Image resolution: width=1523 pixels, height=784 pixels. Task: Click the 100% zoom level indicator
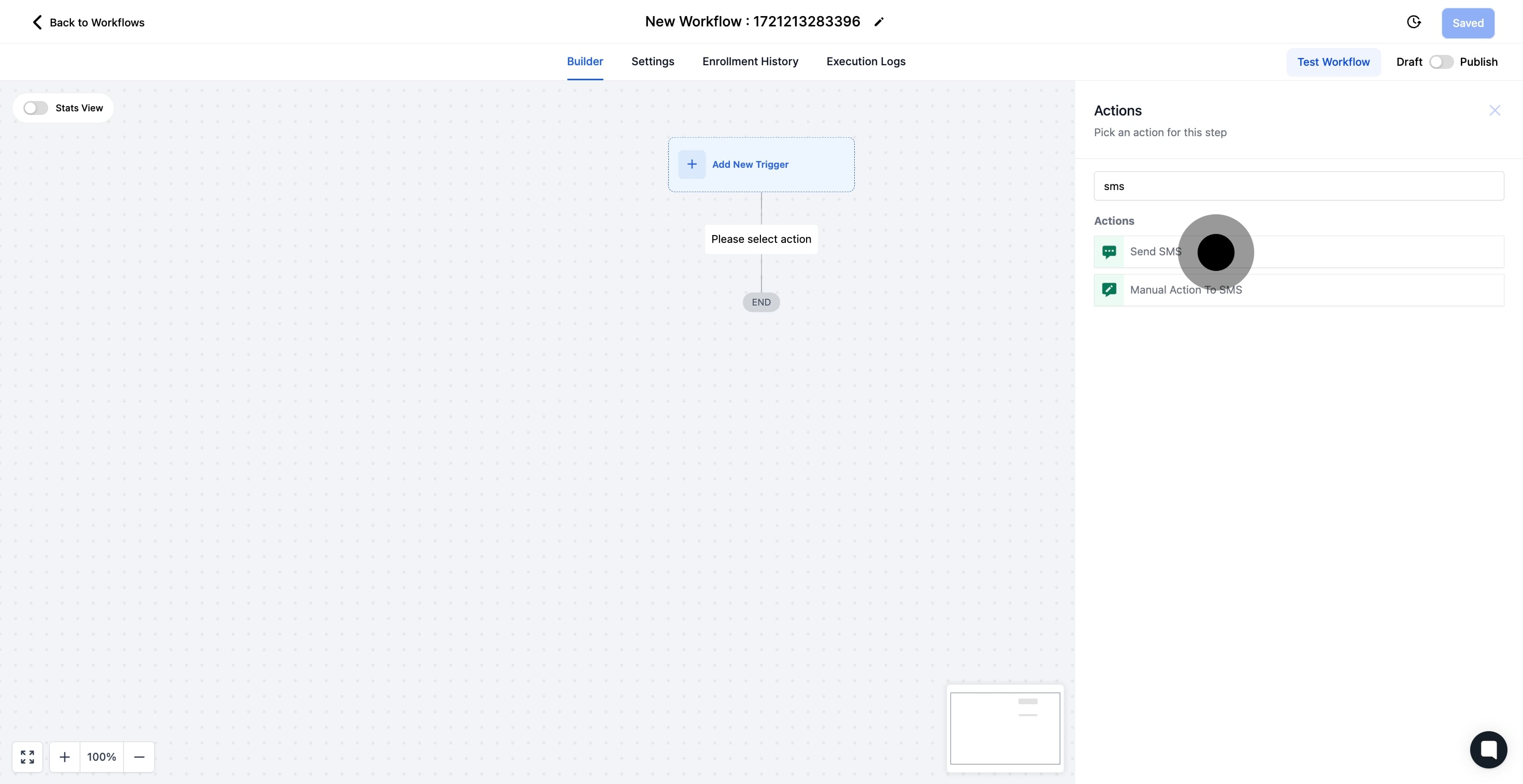coord(102,757)
